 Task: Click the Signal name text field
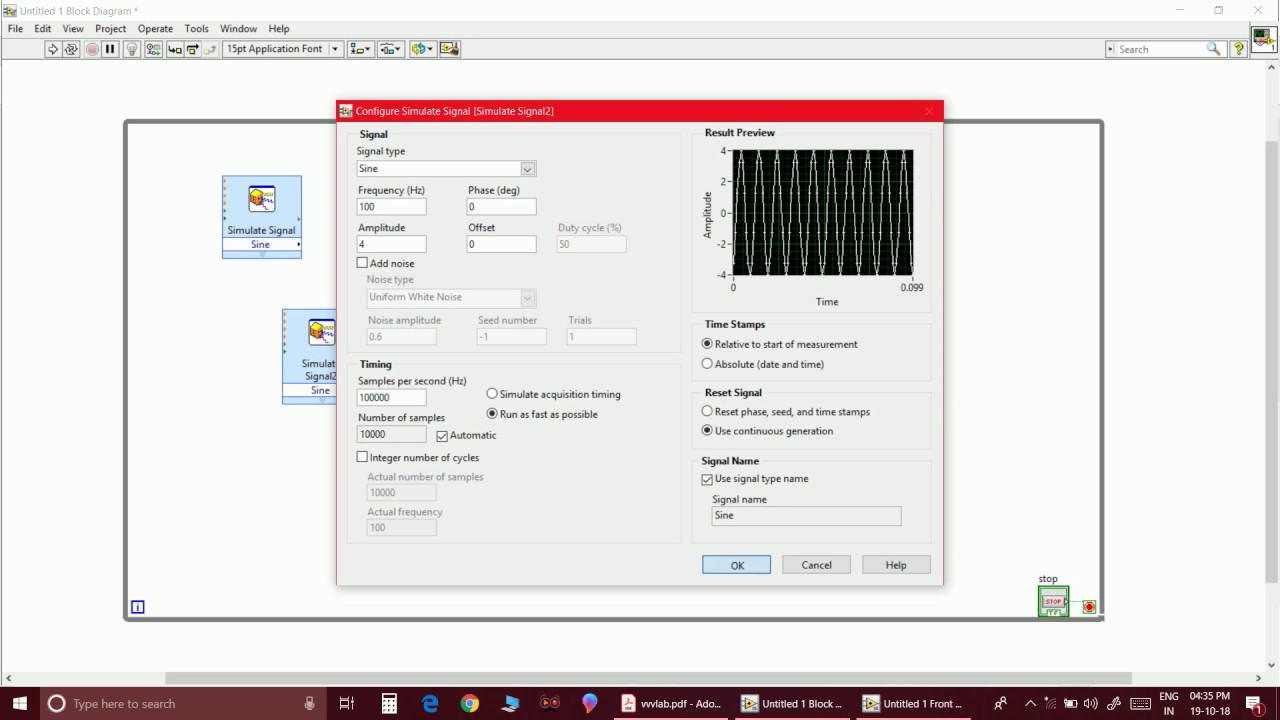coord(806,516)
